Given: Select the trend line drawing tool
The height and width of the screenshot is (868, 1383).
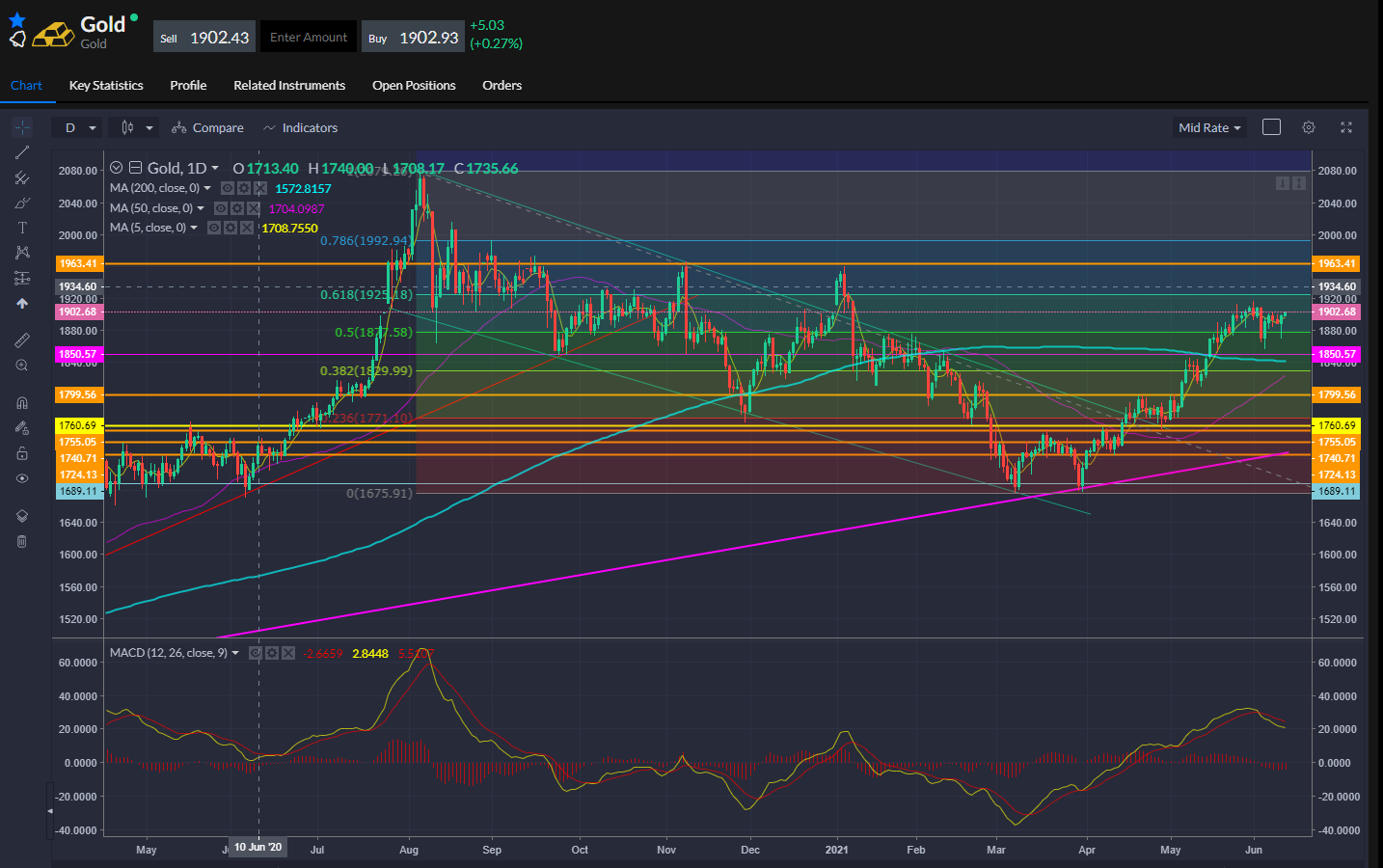Looking at the screenshot, I should point(22,152).
